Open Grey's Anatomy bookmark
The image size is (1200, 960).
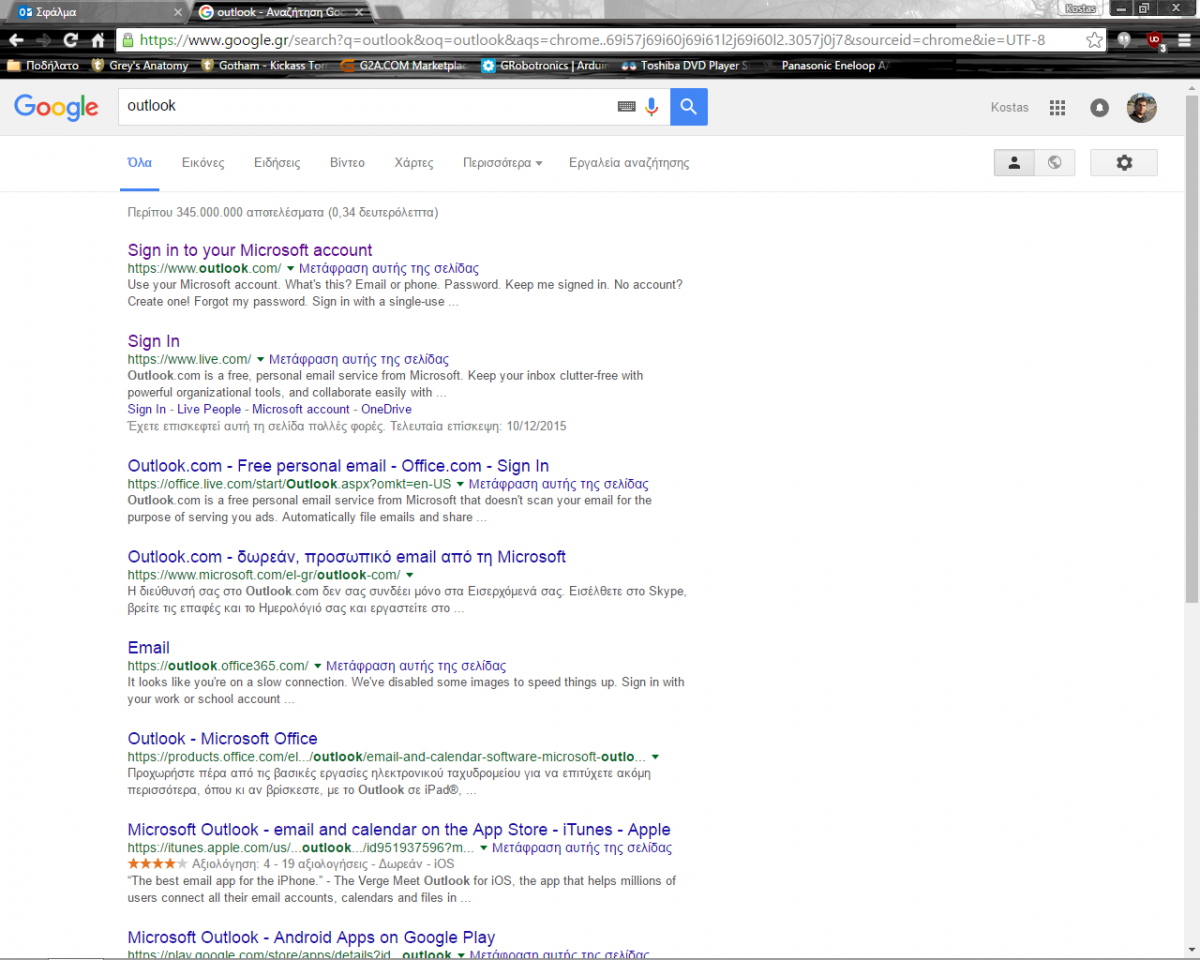pyautogui.click(x=140, y=66)
